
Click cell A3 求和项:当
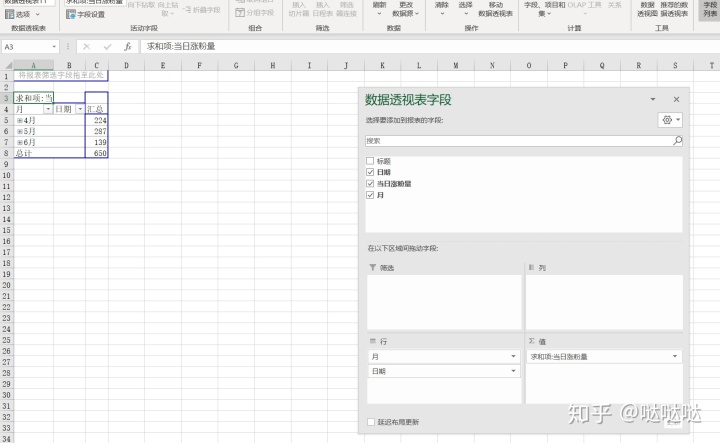coord(33,98)
